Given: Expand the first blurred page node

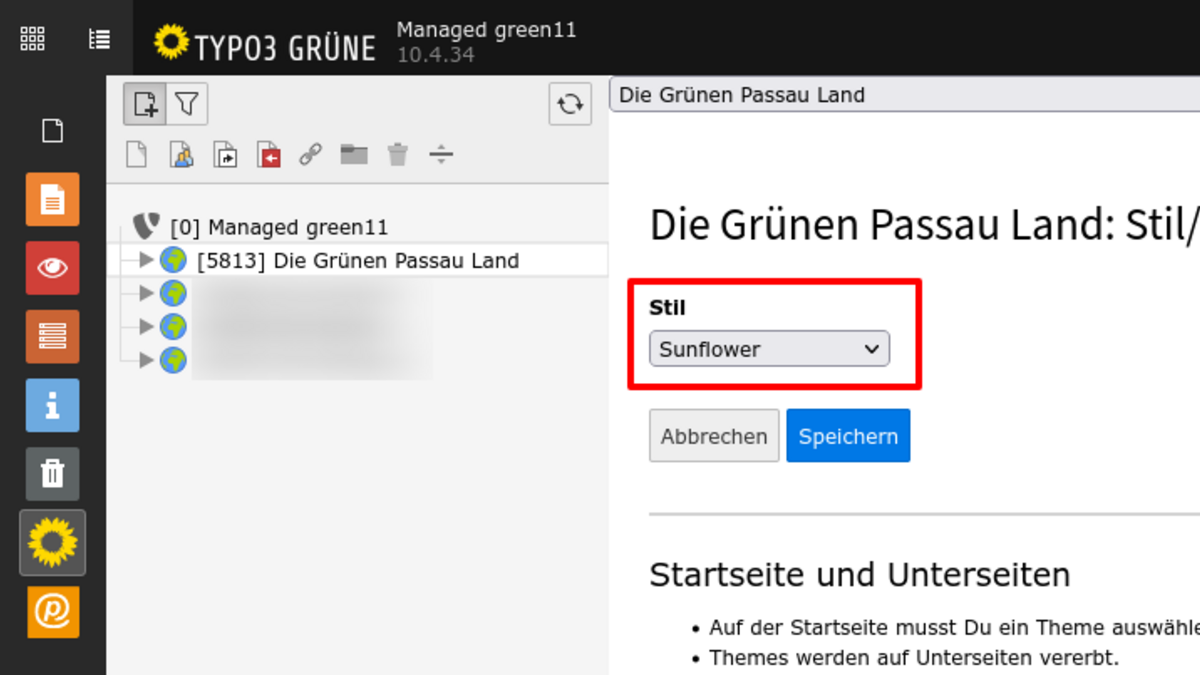Looking at the screenshot, I should tap(146, 293).
